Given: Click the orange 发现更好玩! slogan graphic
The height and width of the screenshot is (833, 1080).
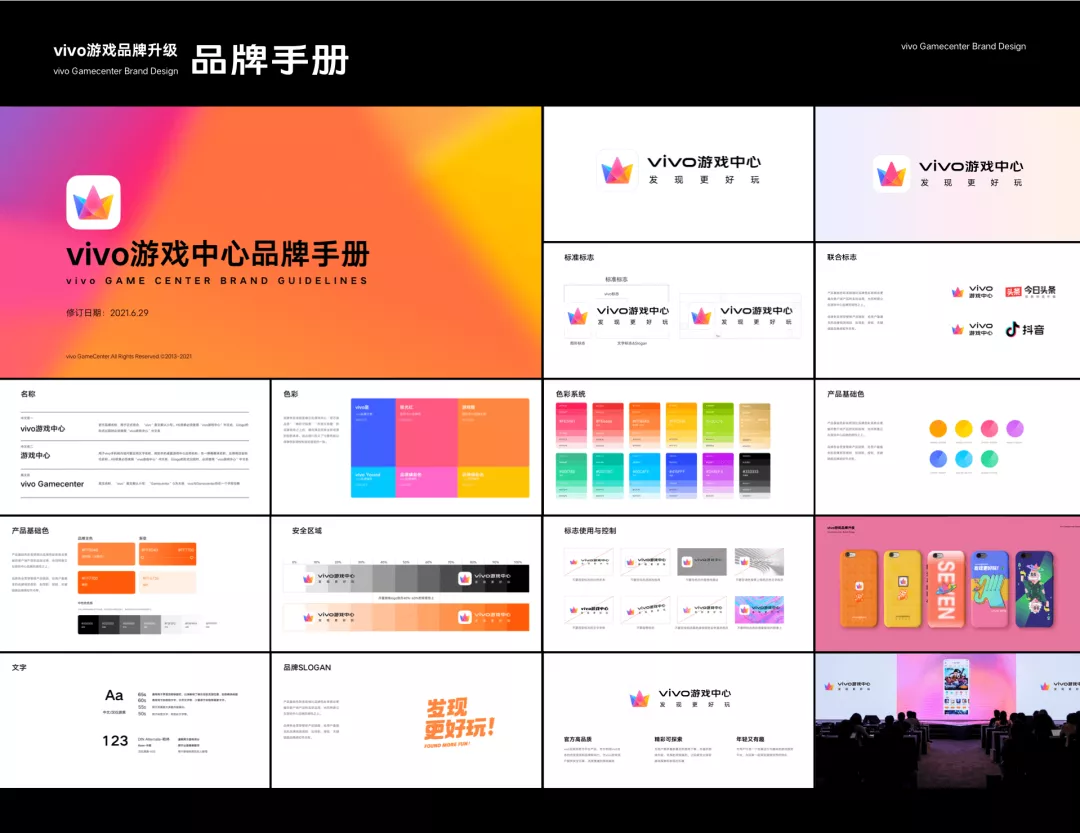Looking at the screenshot, I should (x=459, y=723).
